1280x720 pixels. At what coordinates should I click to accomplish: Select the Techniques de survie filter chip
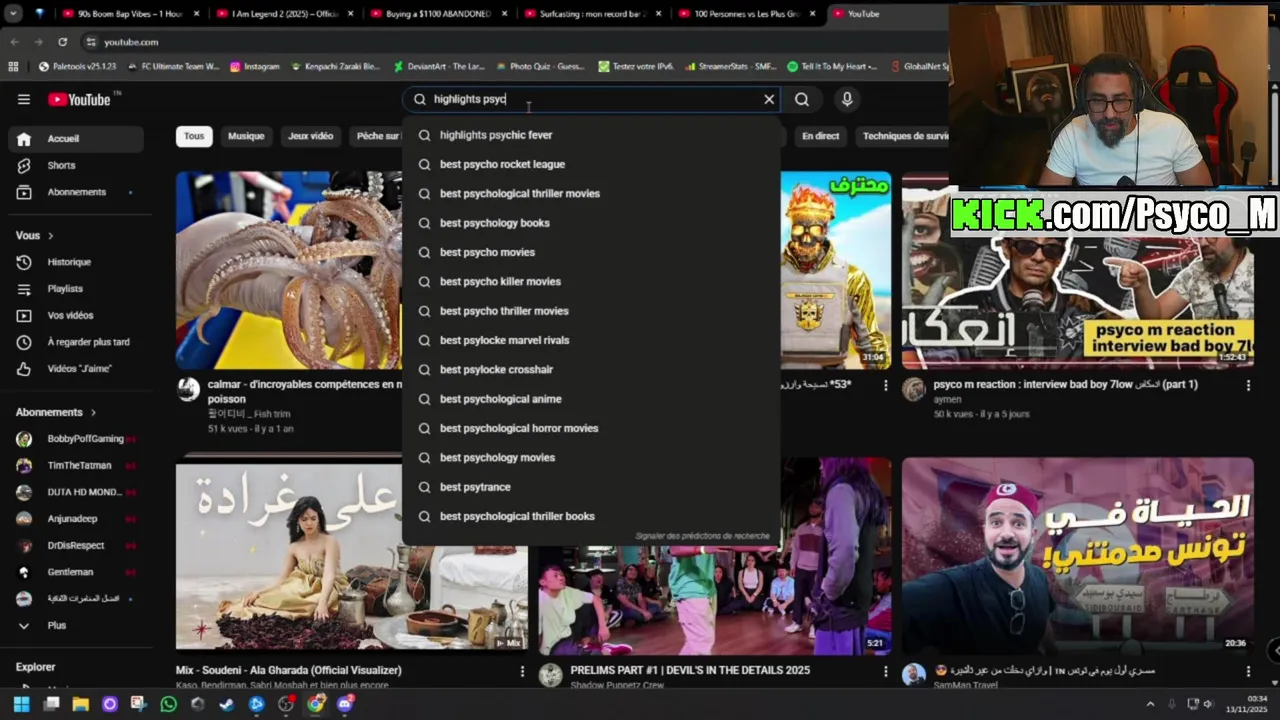click(x=906, y=136)
